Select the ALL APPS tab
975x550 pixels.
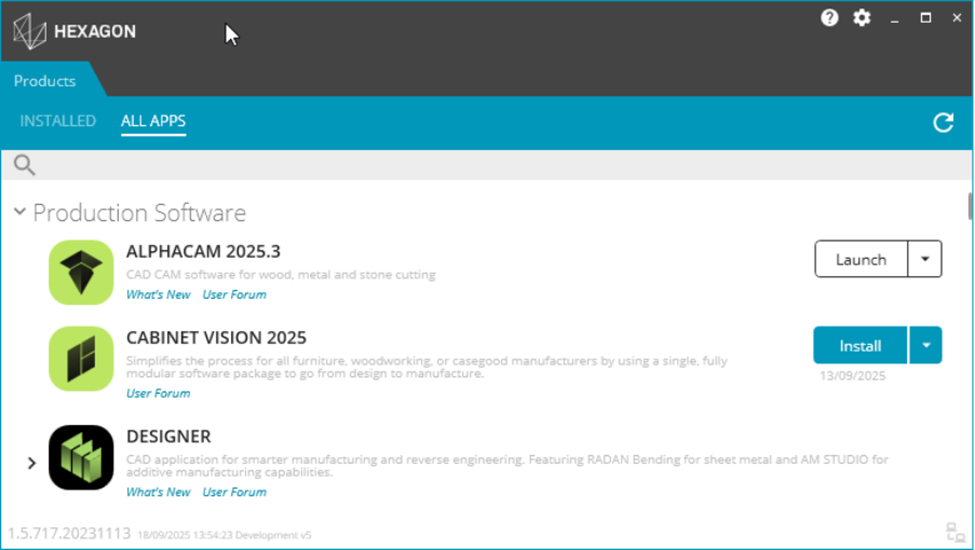pyautogui.click(x=153, y=121)
